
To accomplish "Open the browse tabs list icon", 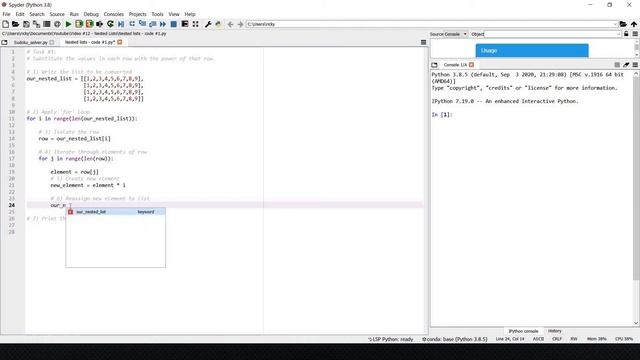I will point(47,24).
